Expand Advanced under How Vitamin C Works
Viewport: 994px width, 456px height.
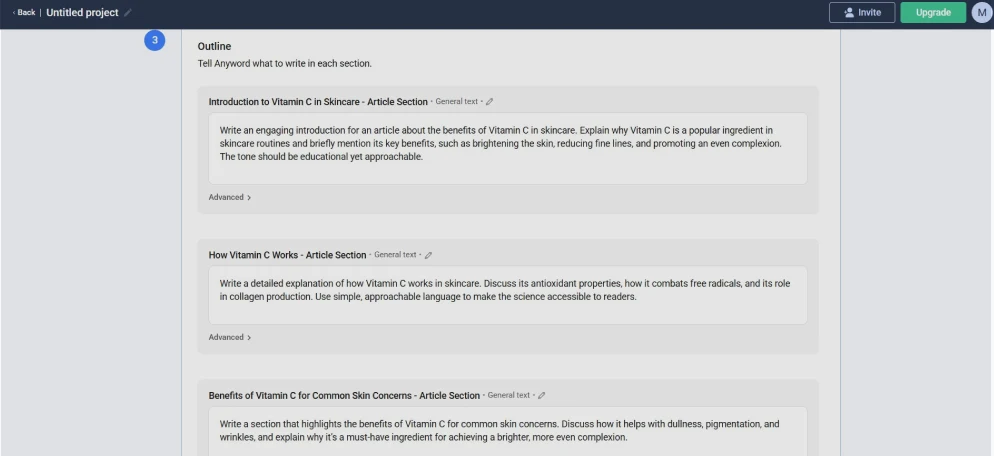[x=230, y=337]
